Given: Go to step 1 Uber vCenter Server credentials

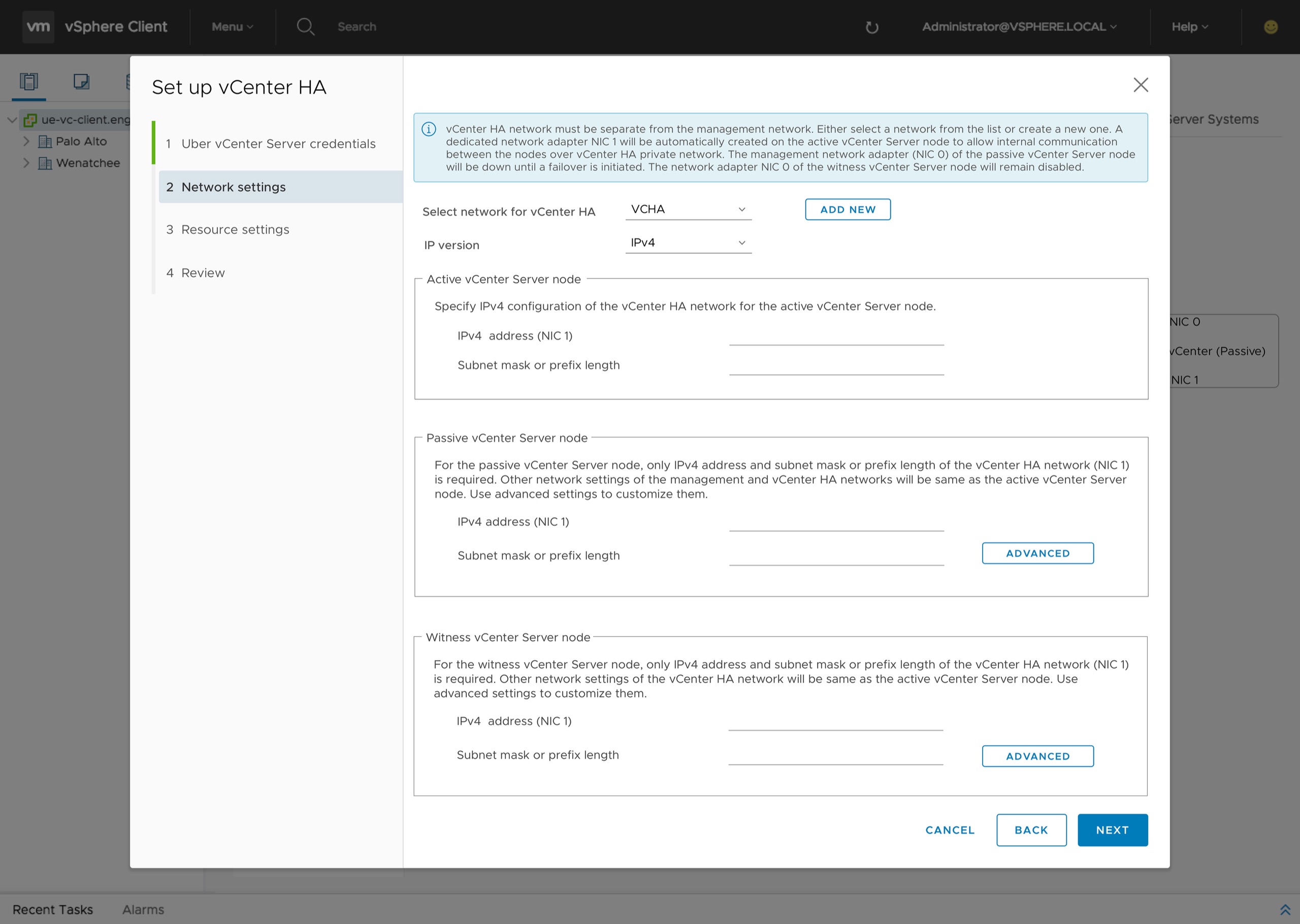Looking at the screenshot, I should (280, 143).
